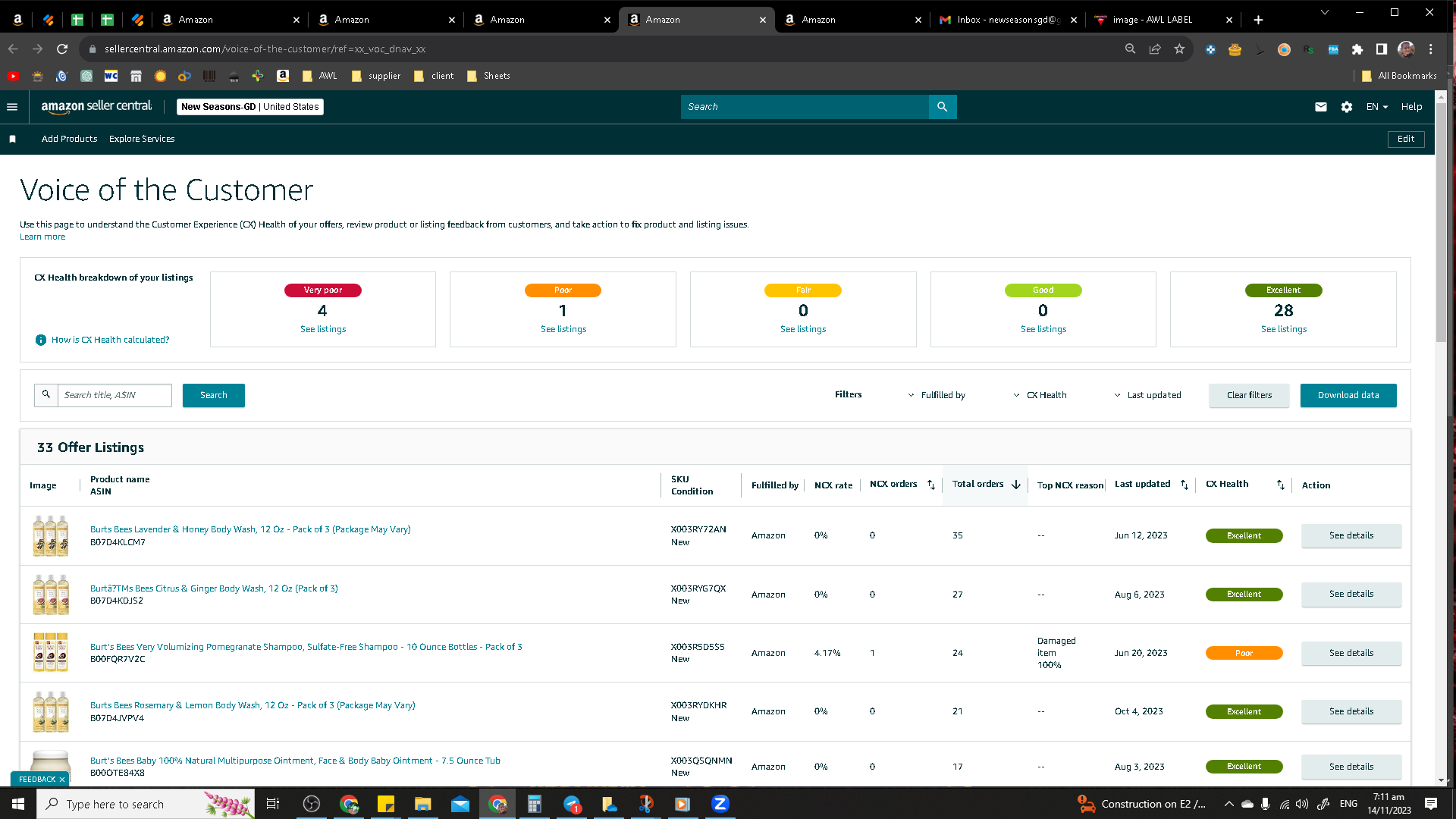Open the Calculator app in the taskbar
Image resolution: width=1456 pixels, height=819 pixels.
[535, 804]
